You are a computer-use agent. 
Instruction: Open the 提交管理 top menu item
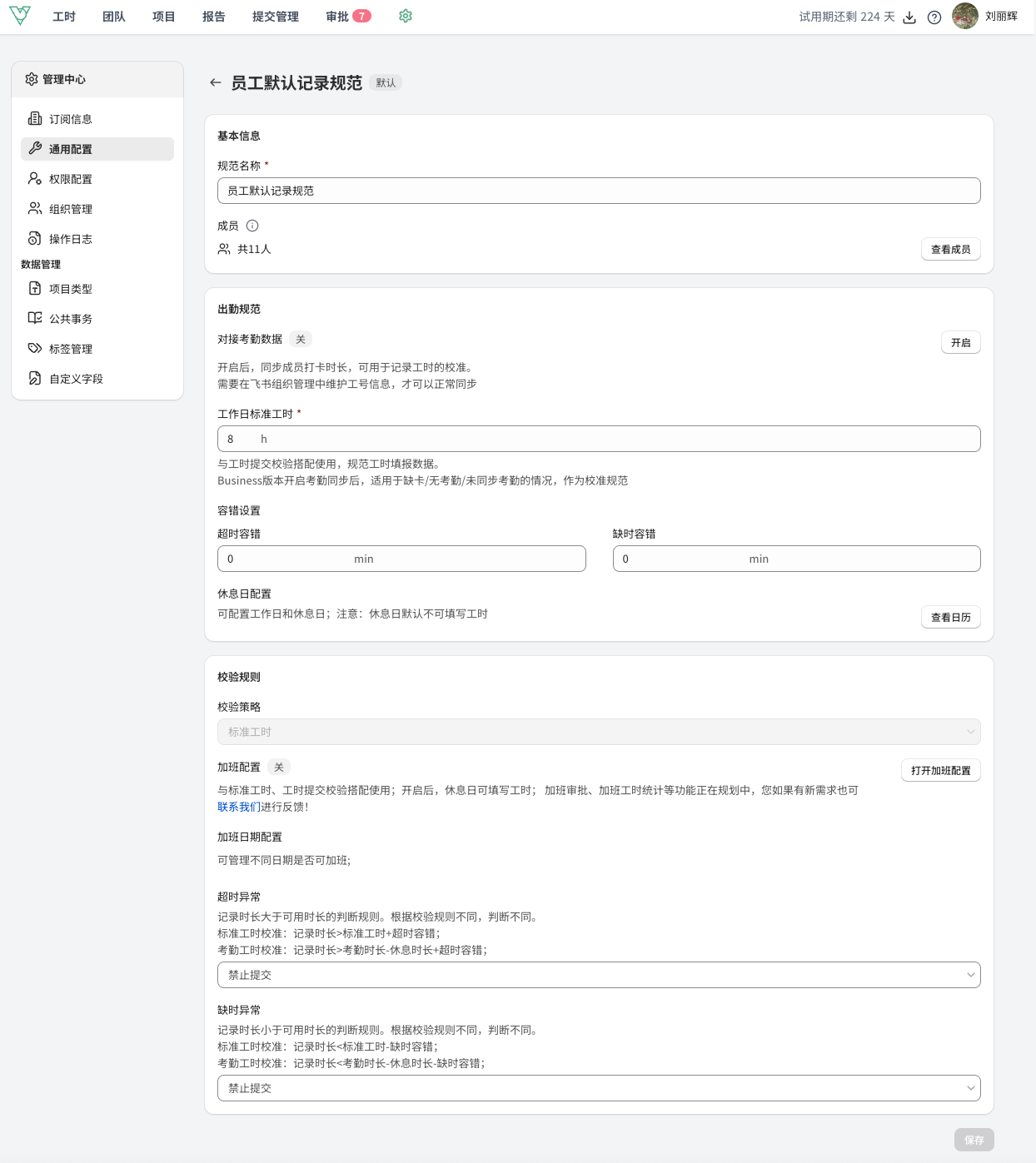pyautogui.click(x=276, y=17)
